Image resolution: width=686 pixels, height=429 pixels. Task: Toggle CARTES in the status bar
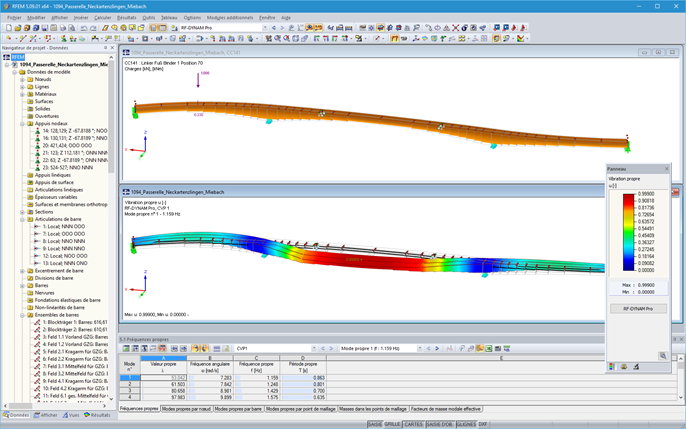(413, 424)
